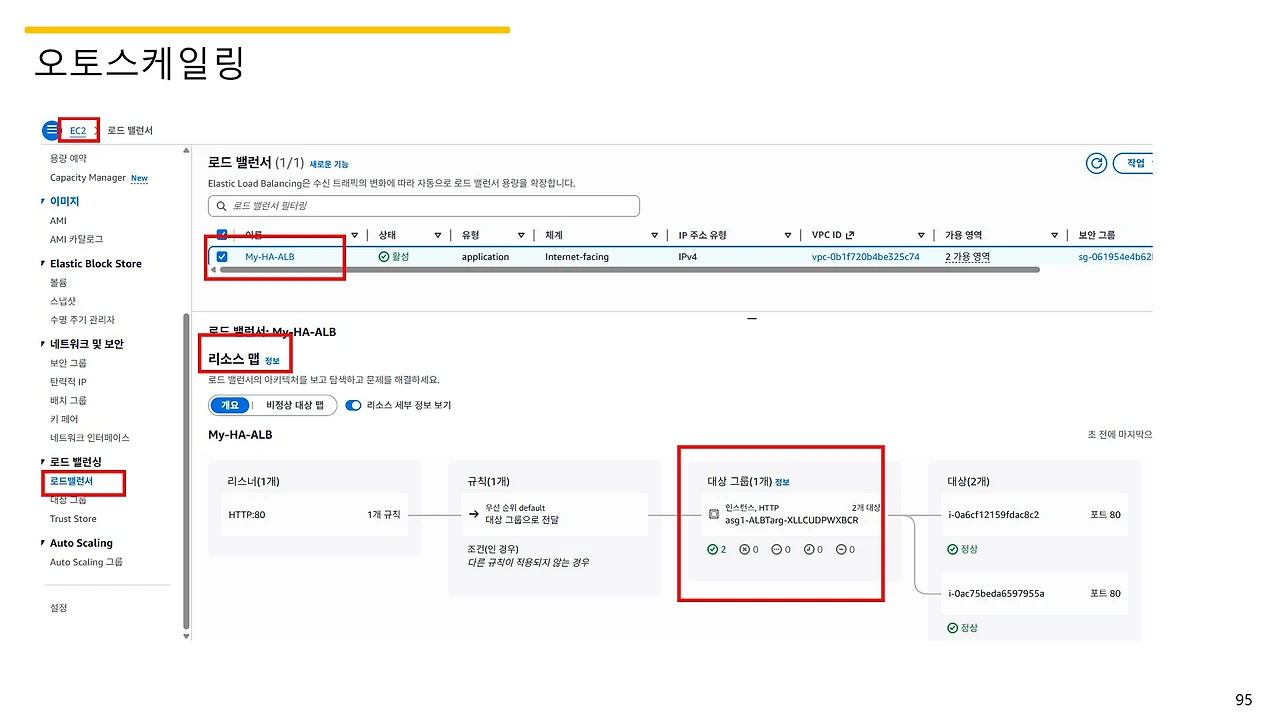Click 정상 health icon for i-0ac75beda6597955a
This screenshot has width=1280, height=720.
952,628
